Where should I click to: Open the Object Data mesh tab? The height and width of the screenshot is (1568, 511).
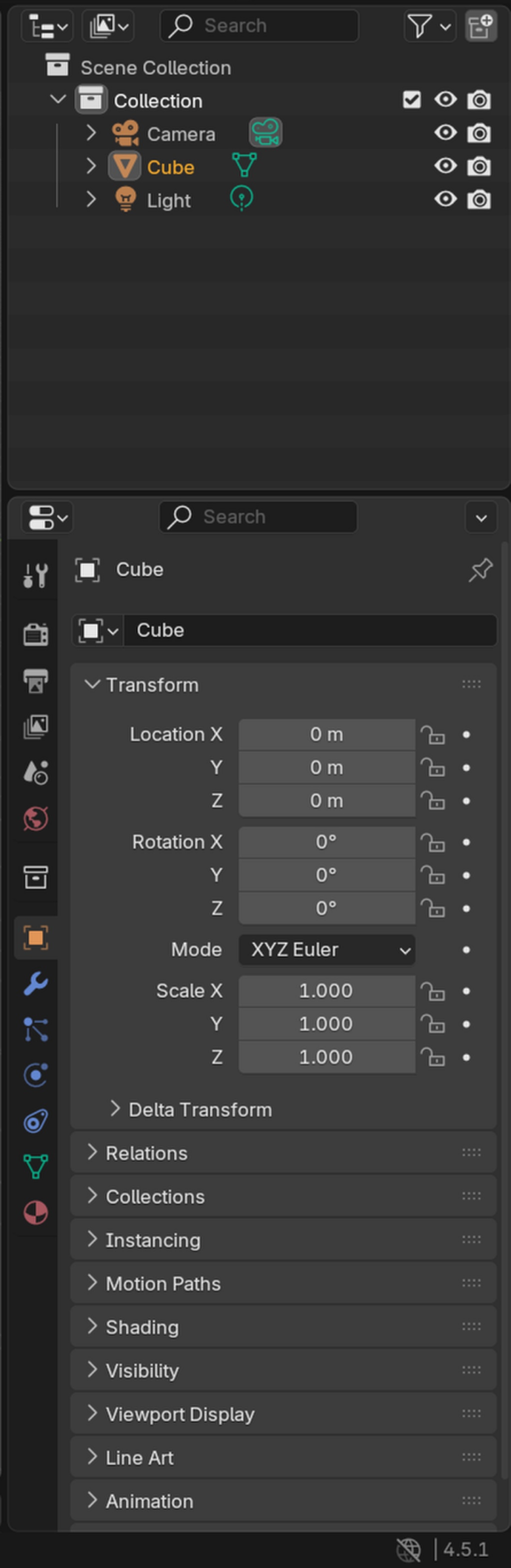click(35, 1166)
